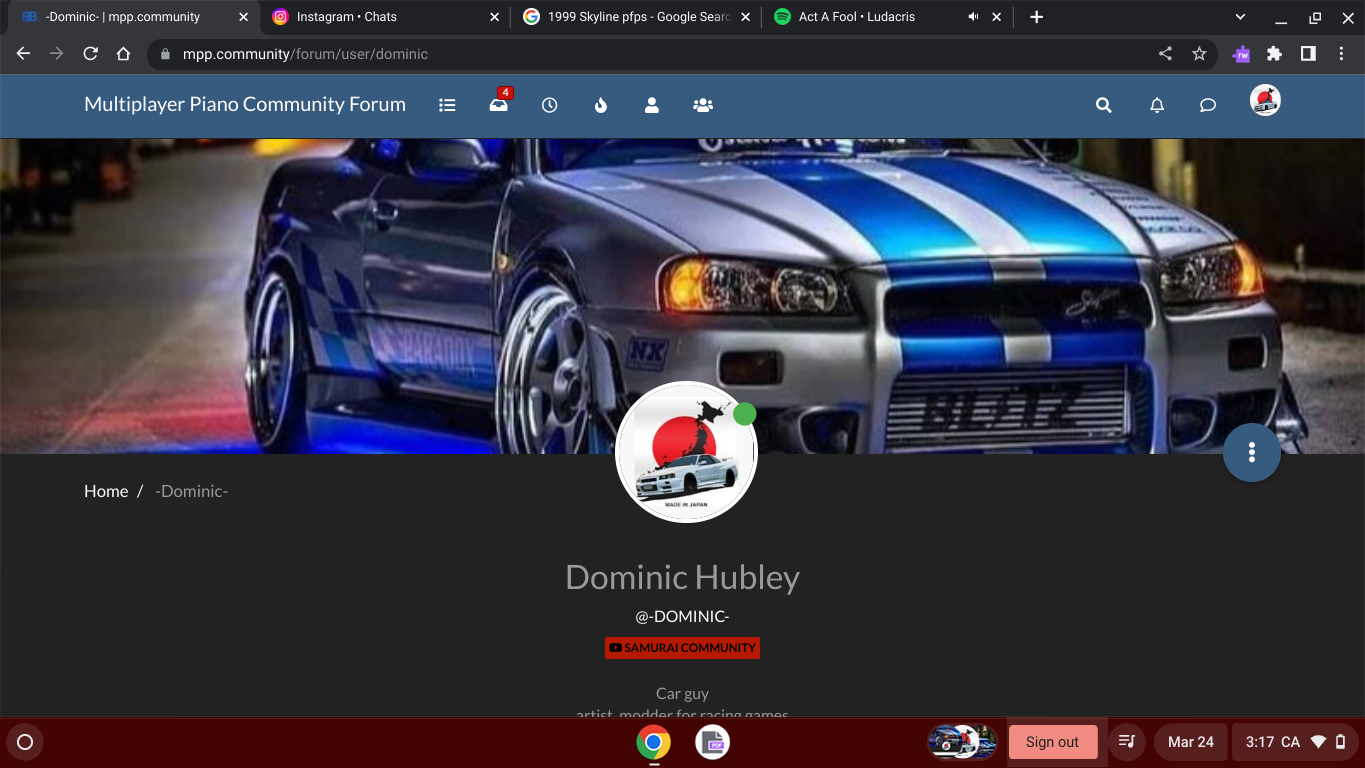Open the groups icon in forum navbar
The image size is (1365, 768).
[x=703, y=105]
